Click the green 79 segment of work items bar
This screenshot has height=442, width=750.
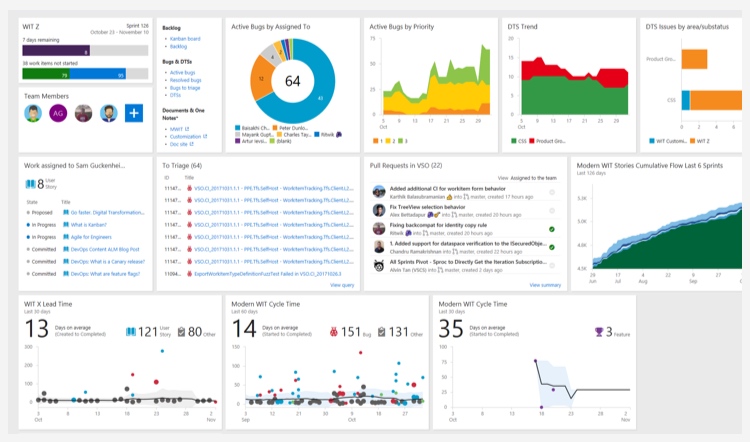(x=46, y=74)
